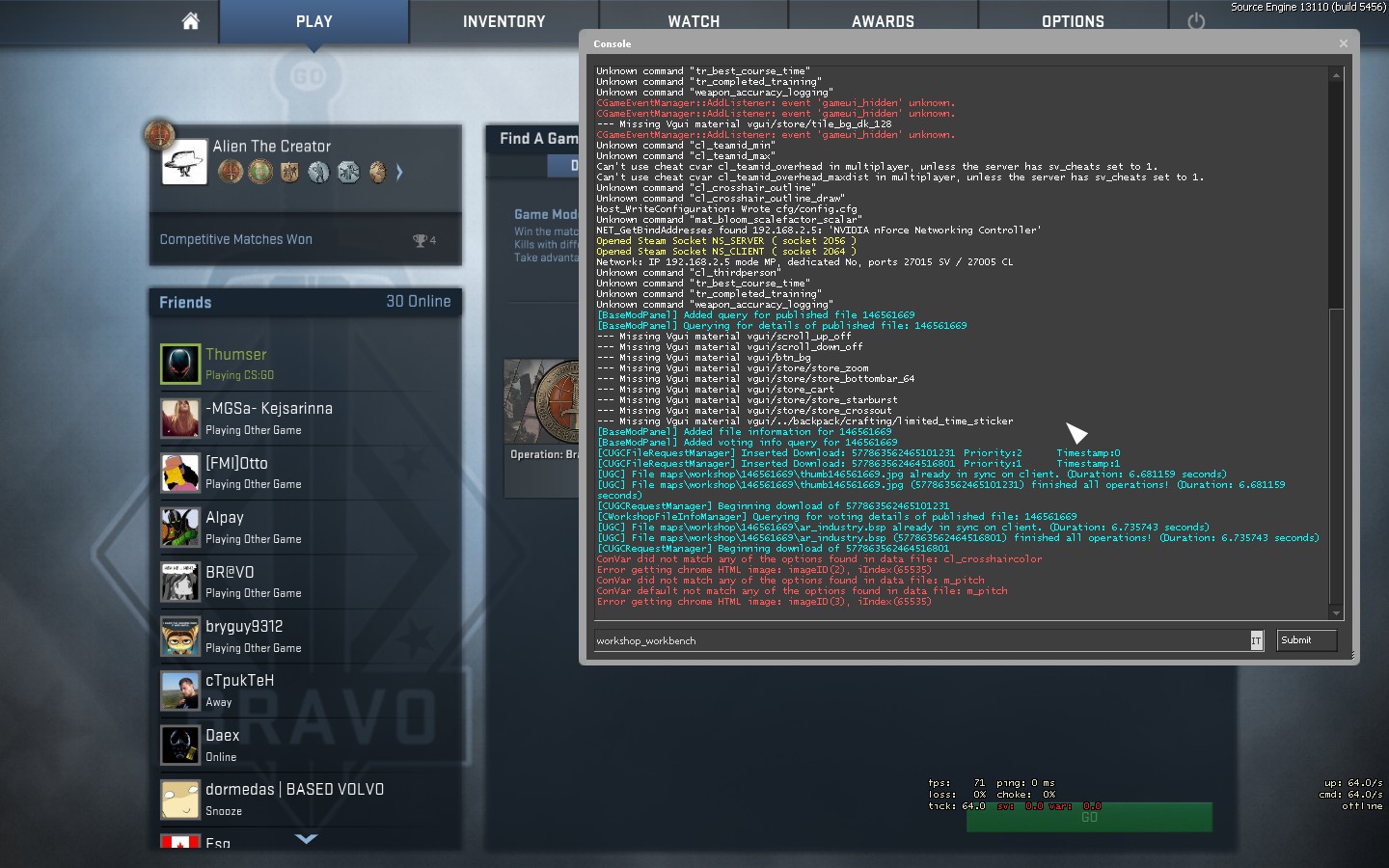Click the trophy icon beside matches won

coord(420,240)
